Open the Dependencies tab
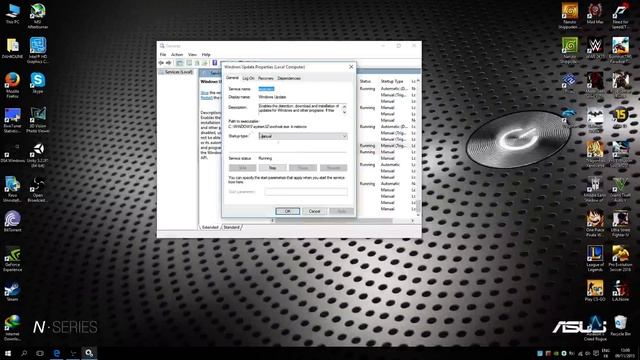The width and height of the screenshot is (640, 360). click(x=289, y=78)
